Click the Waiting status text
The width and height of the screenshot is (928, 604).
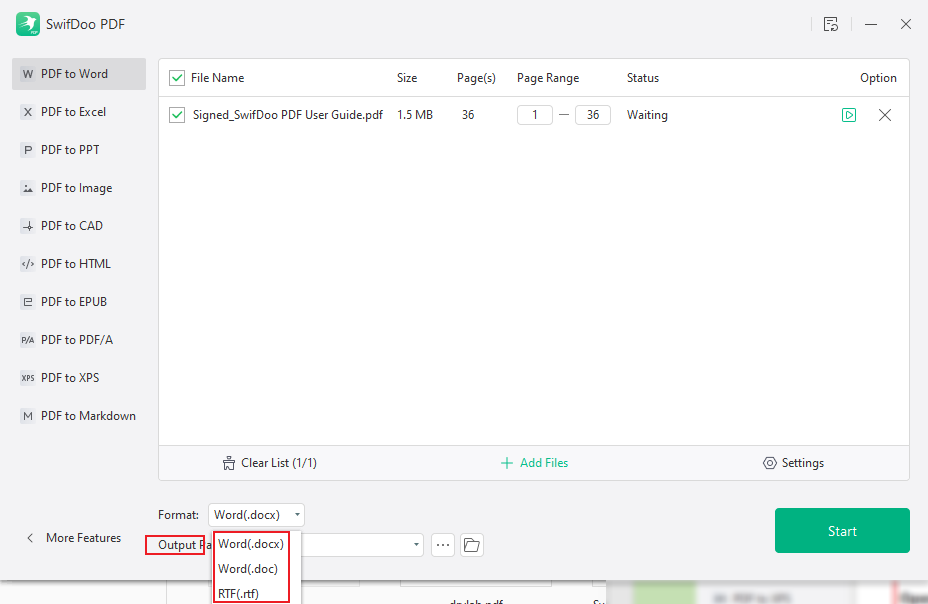[647, 115]
